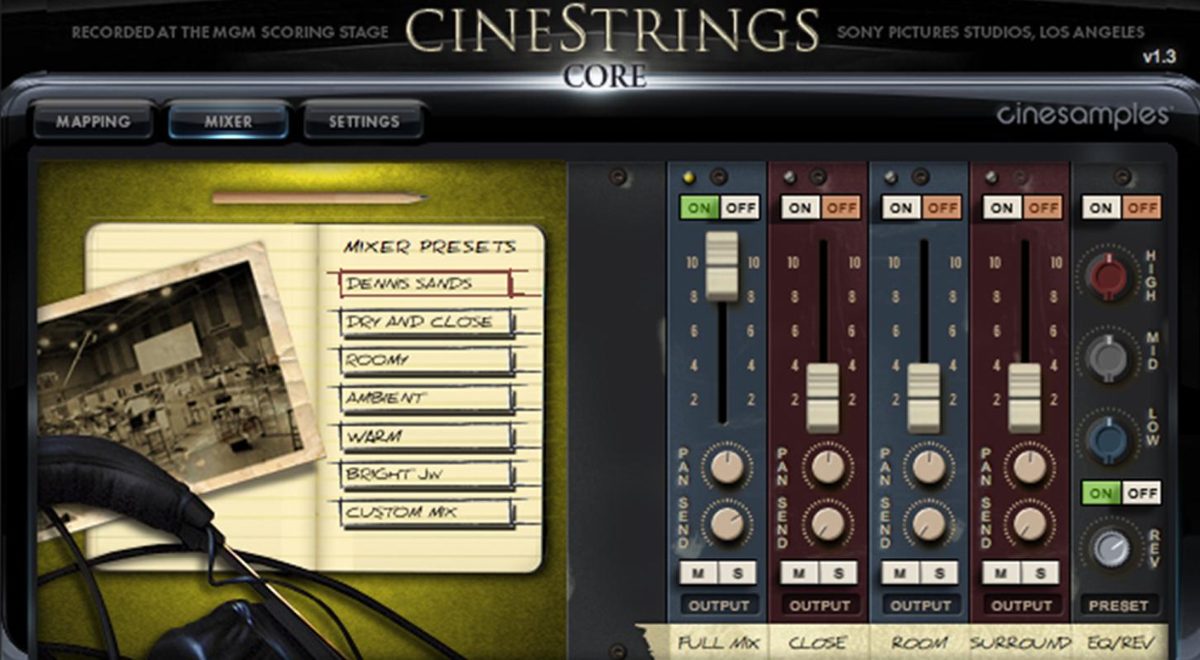Viewport: 1200px width, 660px height.
Task: Choose the Bright JW preset
Action: coord(427,474)
